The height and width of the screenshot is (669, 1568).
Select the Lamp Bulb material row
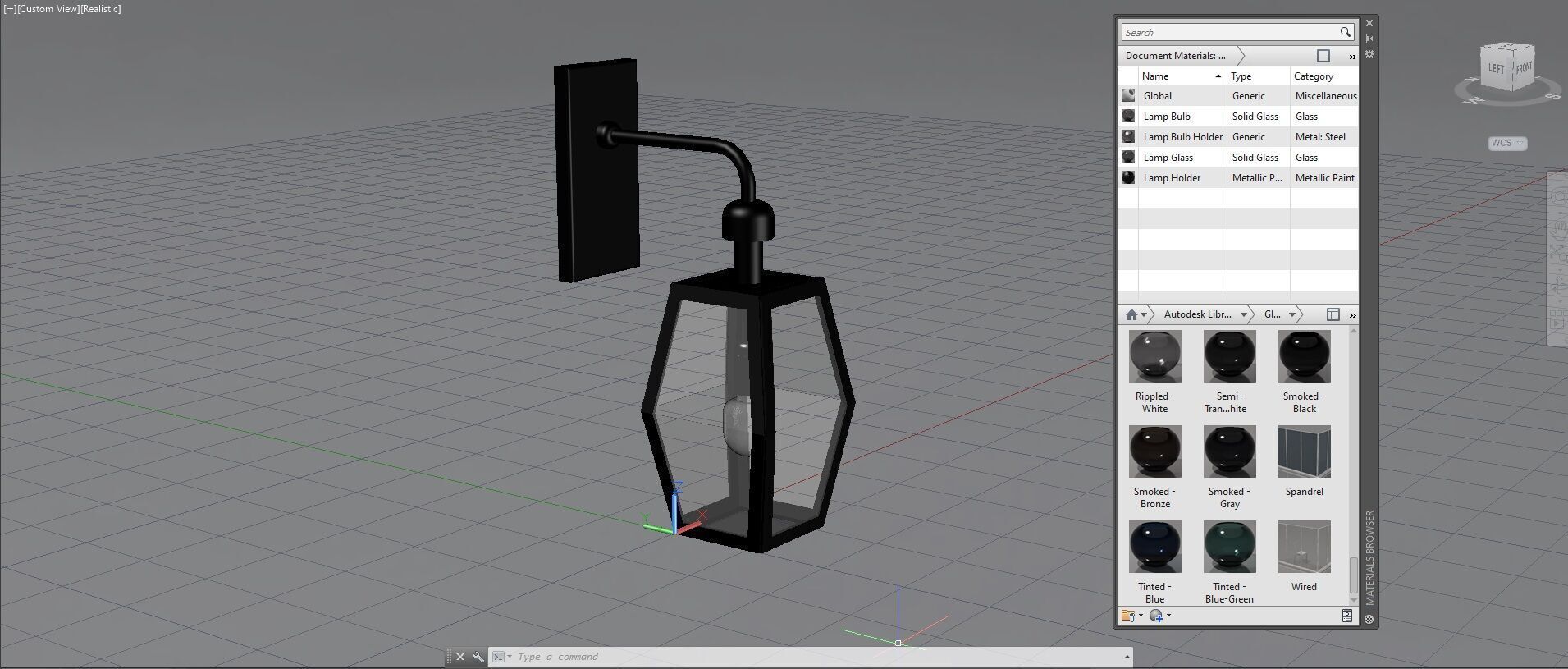[x=1237, y=117]
